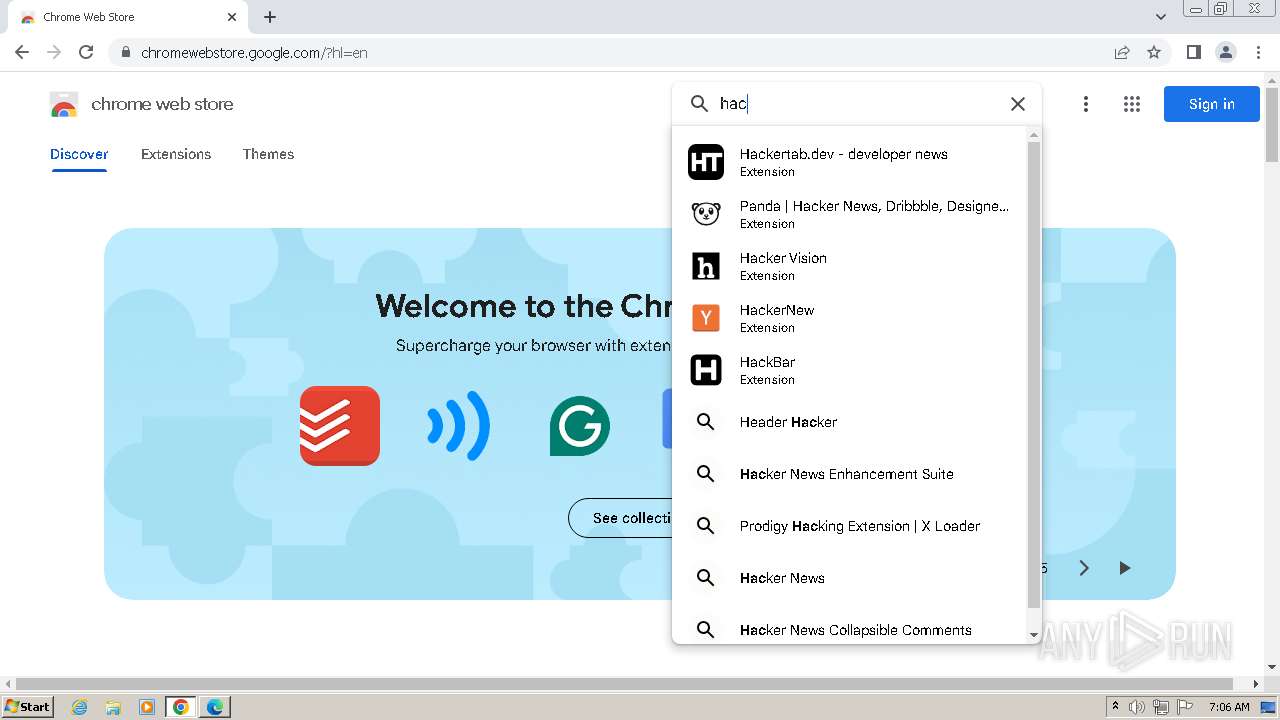Click the taskbar clock 7:06 AM
1280x720 pixels.
pos(1229,707)
